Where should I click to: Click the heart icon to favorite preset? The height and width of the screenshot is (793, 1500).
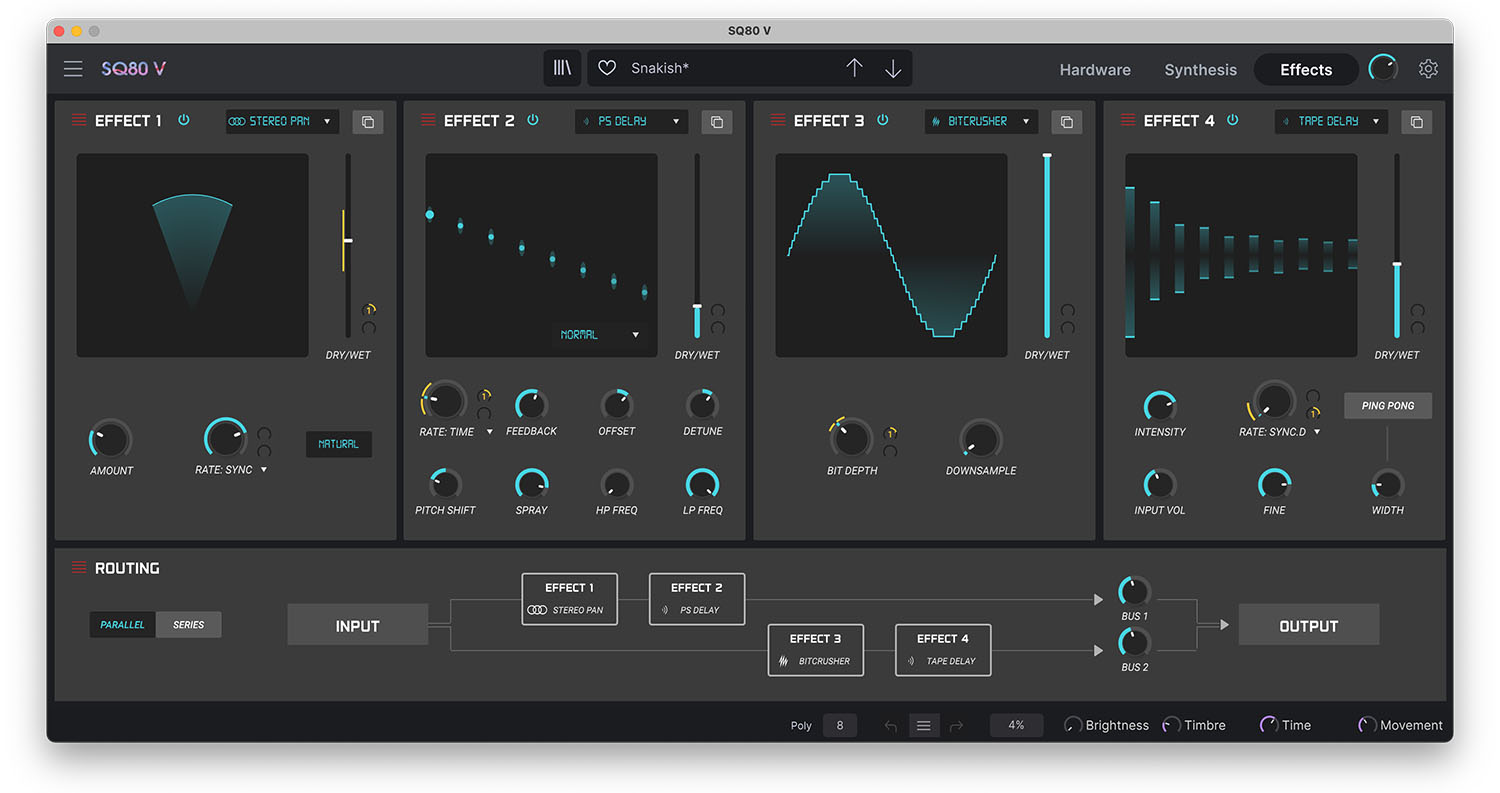click(607, 68)
